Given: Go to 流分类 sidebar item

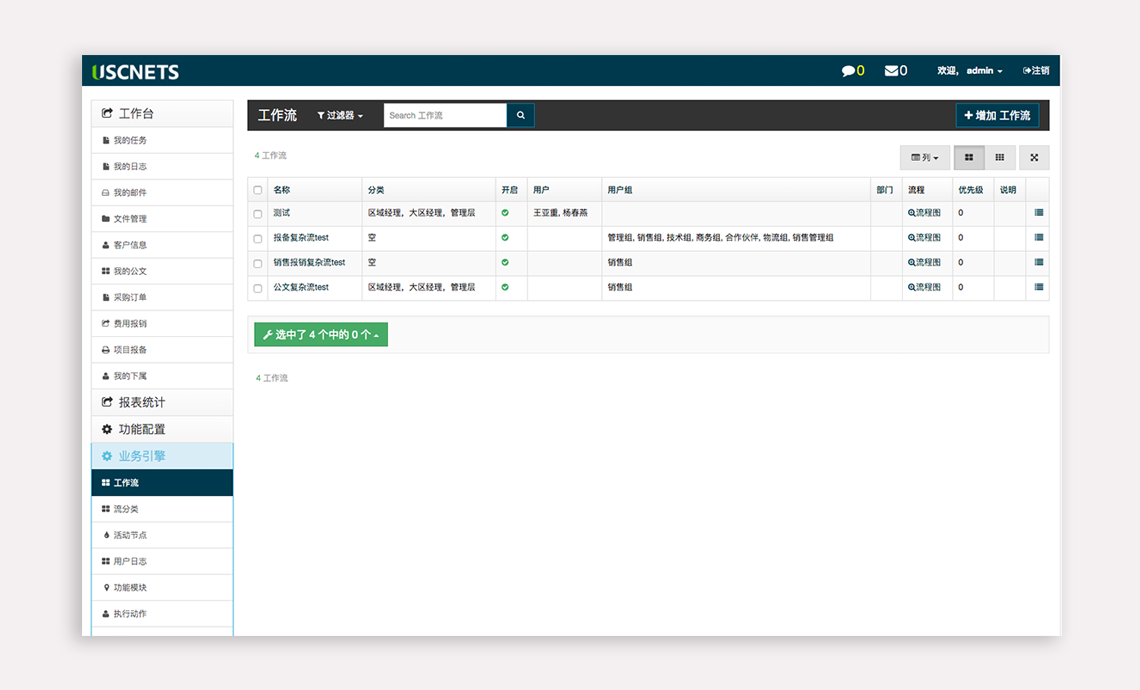Looking at the screenshot, I should tap(126, 509).
